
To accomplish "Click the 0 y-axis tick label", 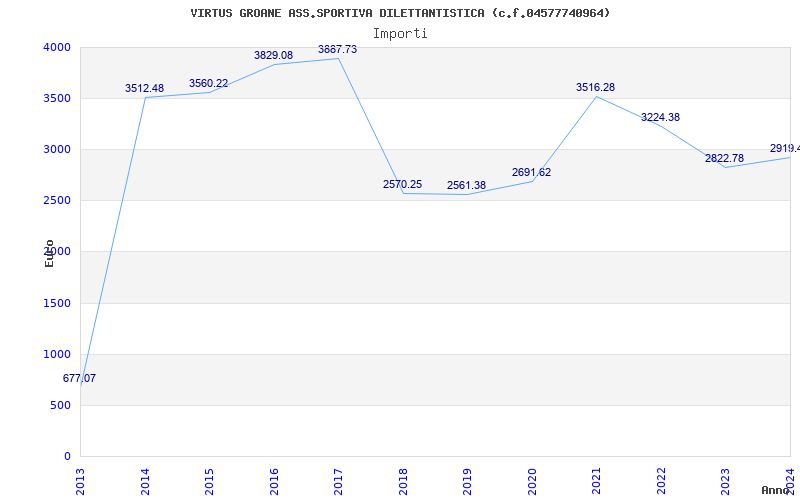I will pos(67,457).
